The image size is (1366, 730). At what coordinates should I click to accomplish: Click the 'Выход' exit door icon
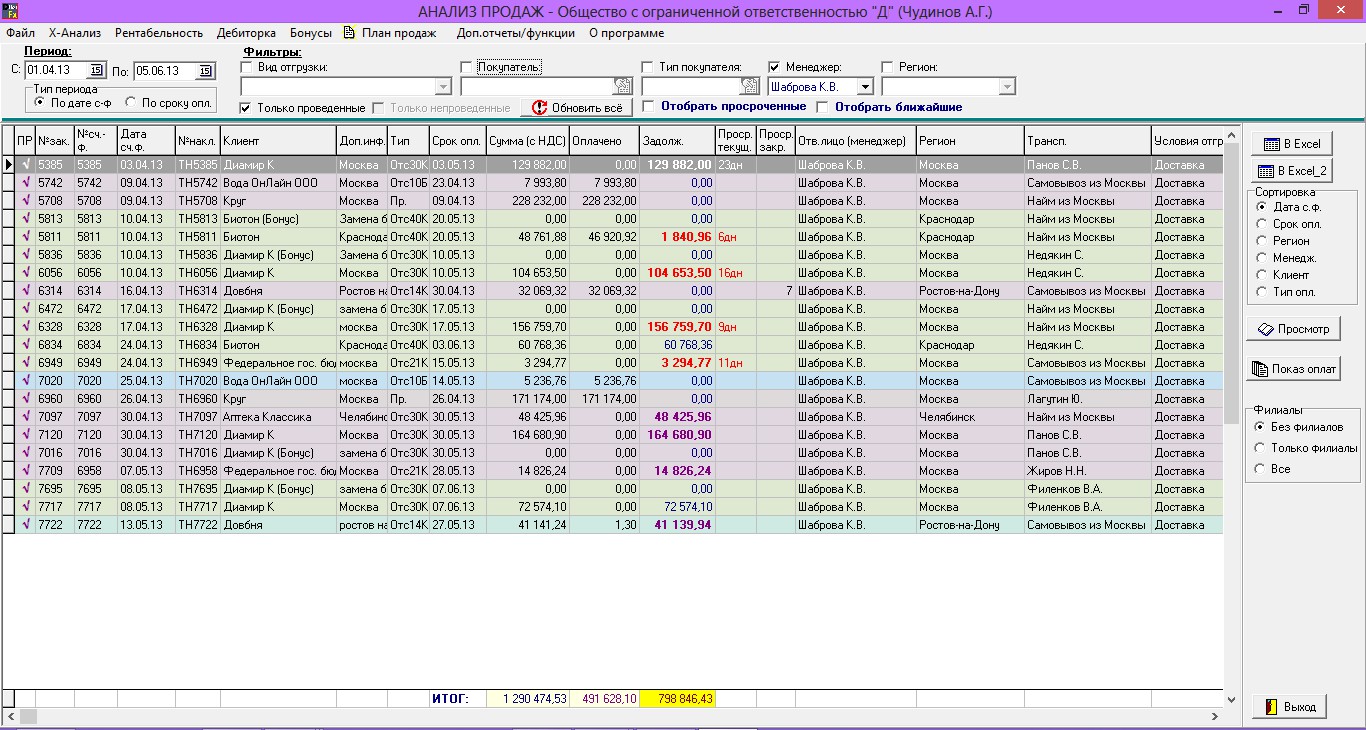(x=1272, y=706)
